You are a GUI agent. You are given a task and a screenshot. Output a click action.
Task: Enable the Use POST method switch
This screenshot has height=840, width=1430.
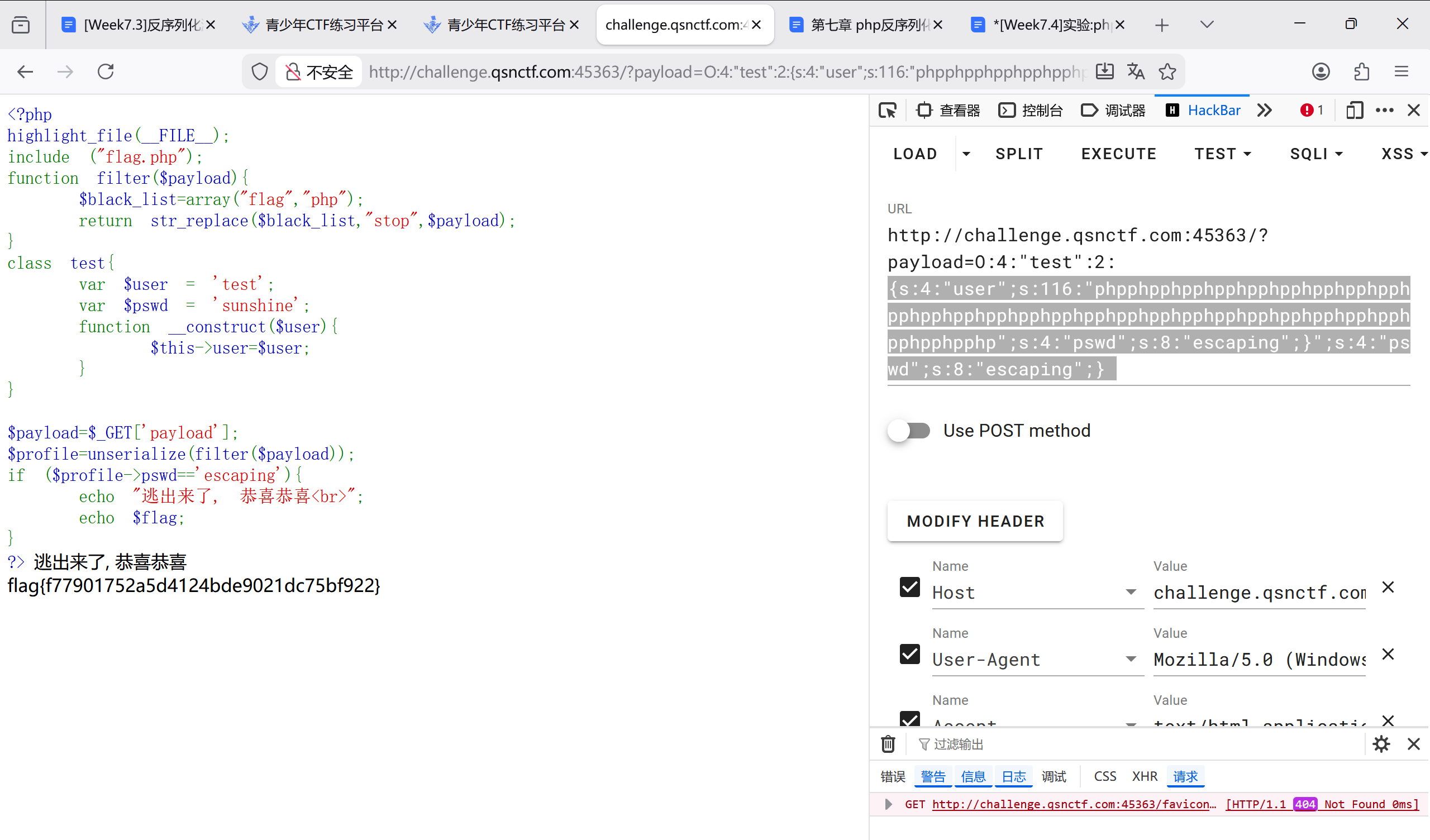click(909, 431)
